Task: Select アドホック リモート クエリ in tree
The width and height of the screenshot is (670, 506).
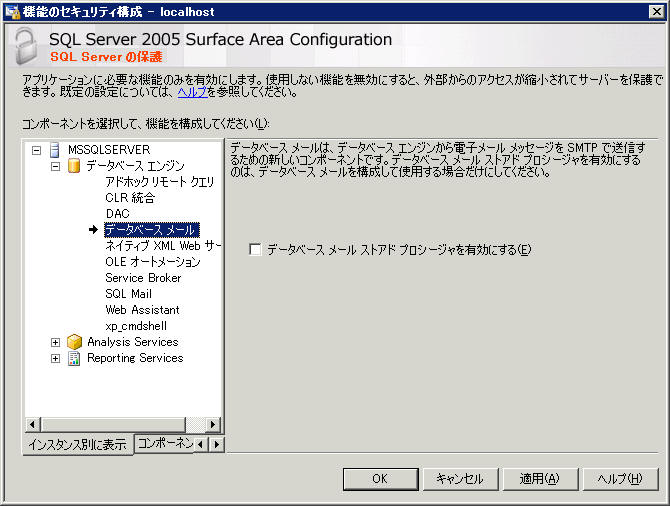Action: click(x=159, y=182)
